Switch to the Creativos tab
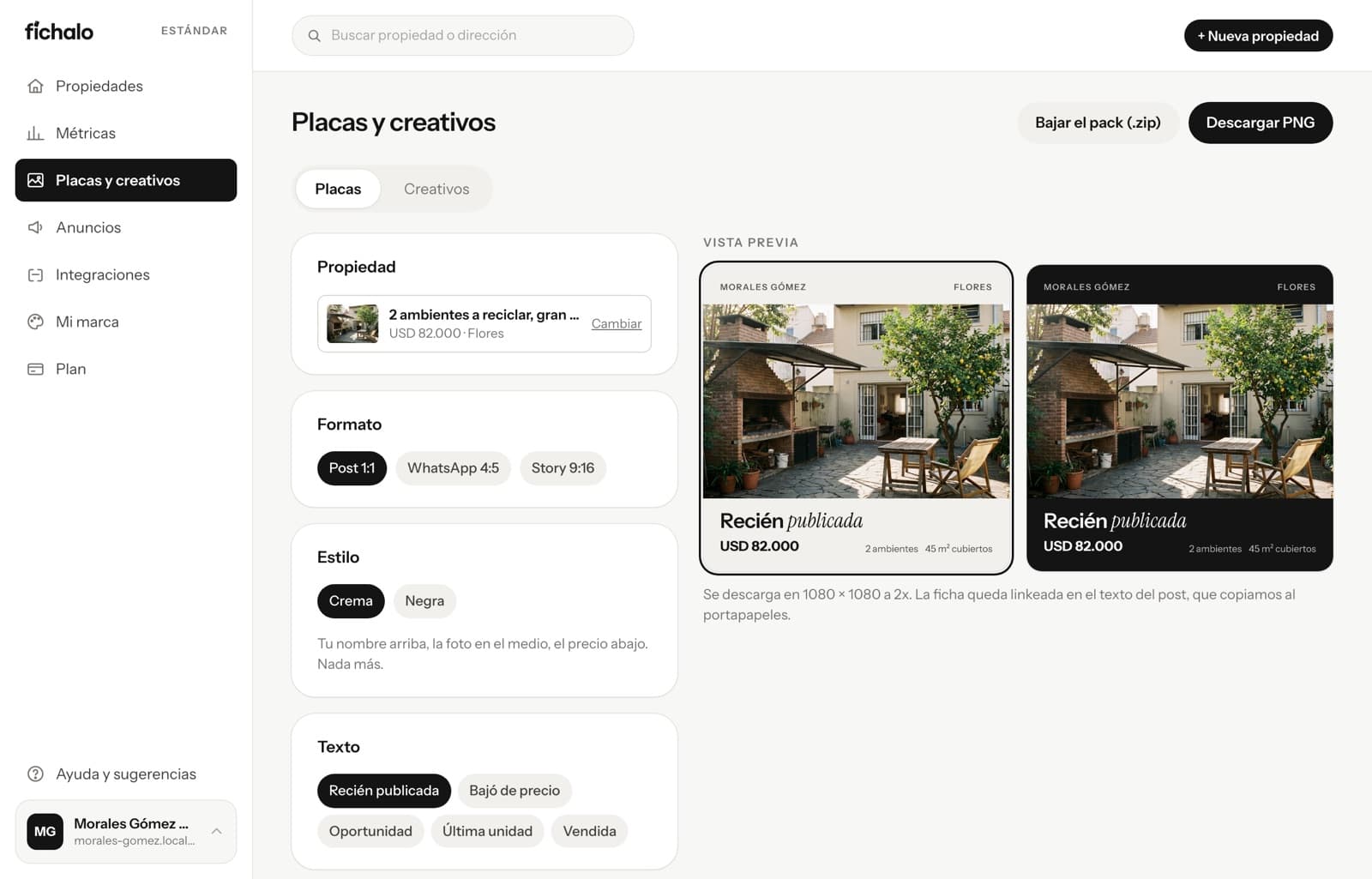Image resolution: width=1372 pixels, height=879 pixels. tap(436, 189)
